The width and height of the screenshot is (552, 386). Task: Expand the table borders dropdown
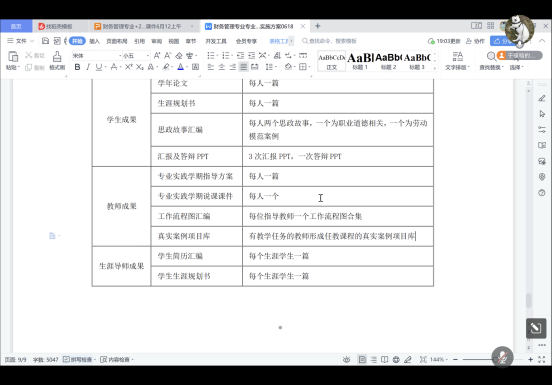coord(309,67)
